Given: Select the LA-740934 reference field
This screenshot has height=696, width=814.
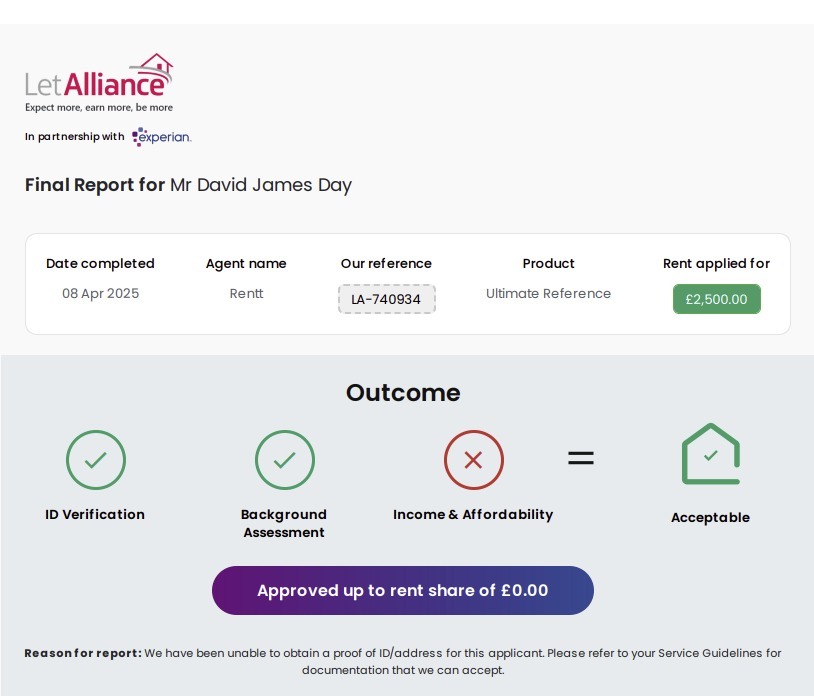Looking at the screenshot, I should pyautogui.click(x=386, y=299).
